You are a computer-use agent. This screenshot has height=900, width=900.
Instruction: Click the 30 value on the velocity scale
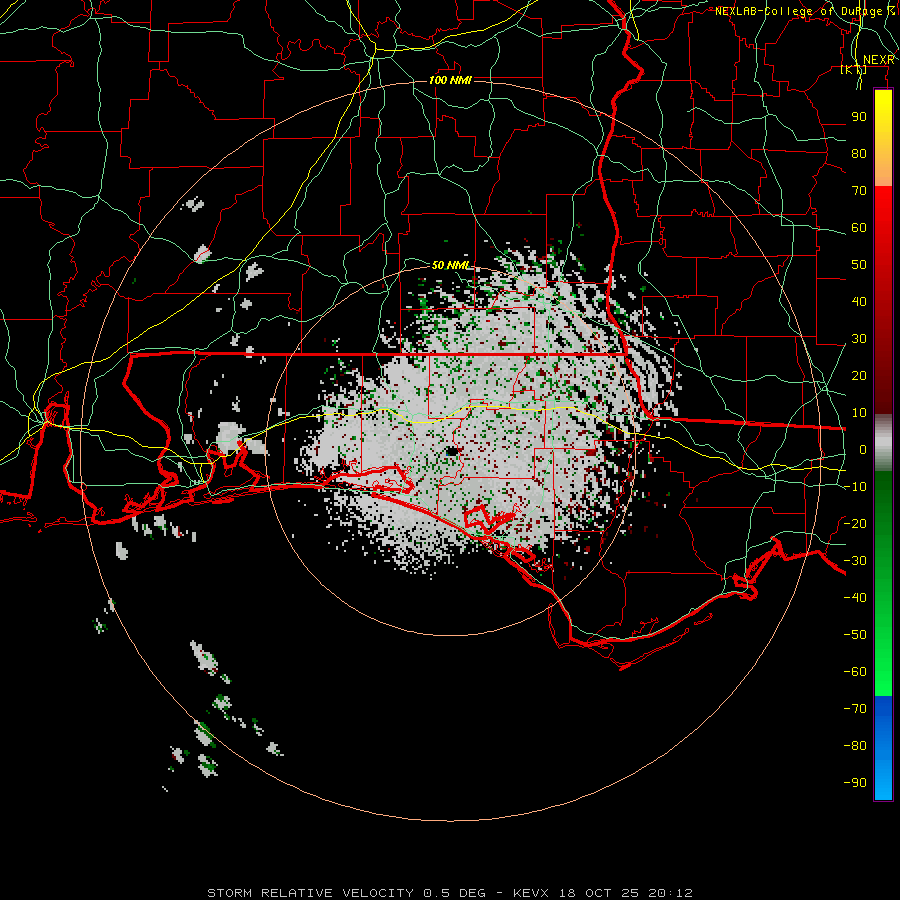[x=859, y=339]
